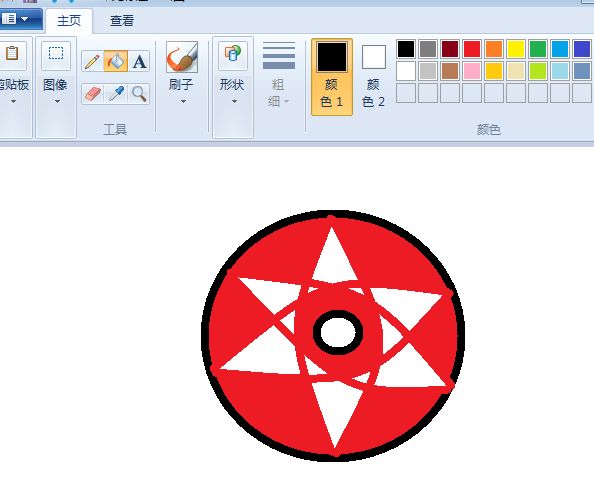Switch to the 主页 tab
The height and width of the screenshot is (488, 594).
[x=69, y=21]
